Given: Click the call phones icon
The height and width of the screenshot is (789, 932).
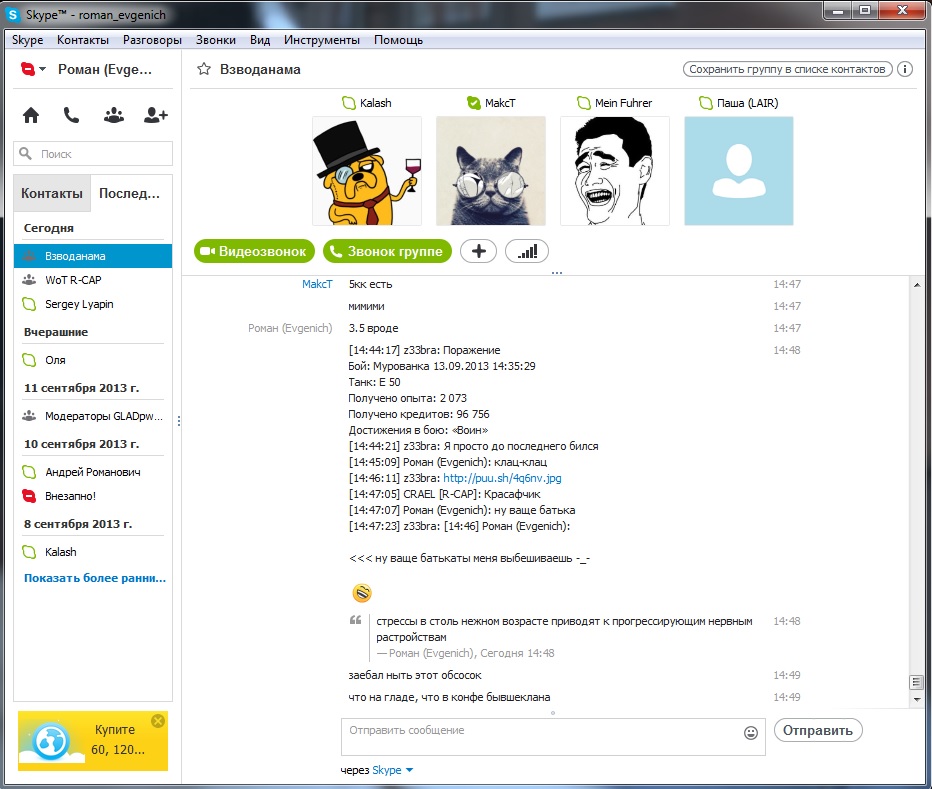Looking at the screenshot, I should [x=71, y=115].
